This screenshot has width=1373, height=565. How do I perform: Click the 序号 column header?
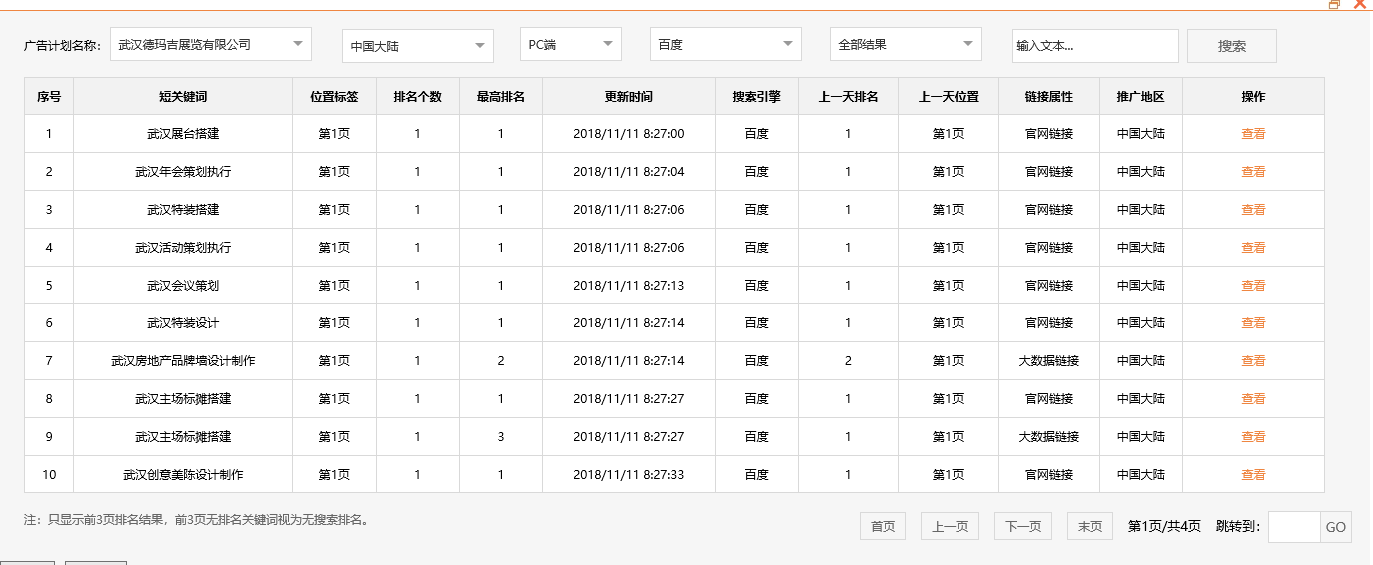coord(49,97)
